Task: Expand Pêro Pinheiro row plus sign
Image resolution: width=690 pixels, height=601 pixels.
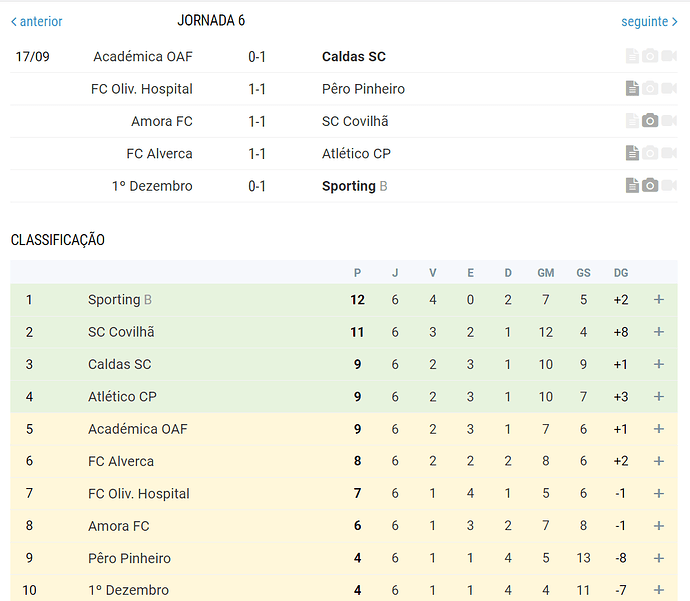Action: tap(659, 558)
